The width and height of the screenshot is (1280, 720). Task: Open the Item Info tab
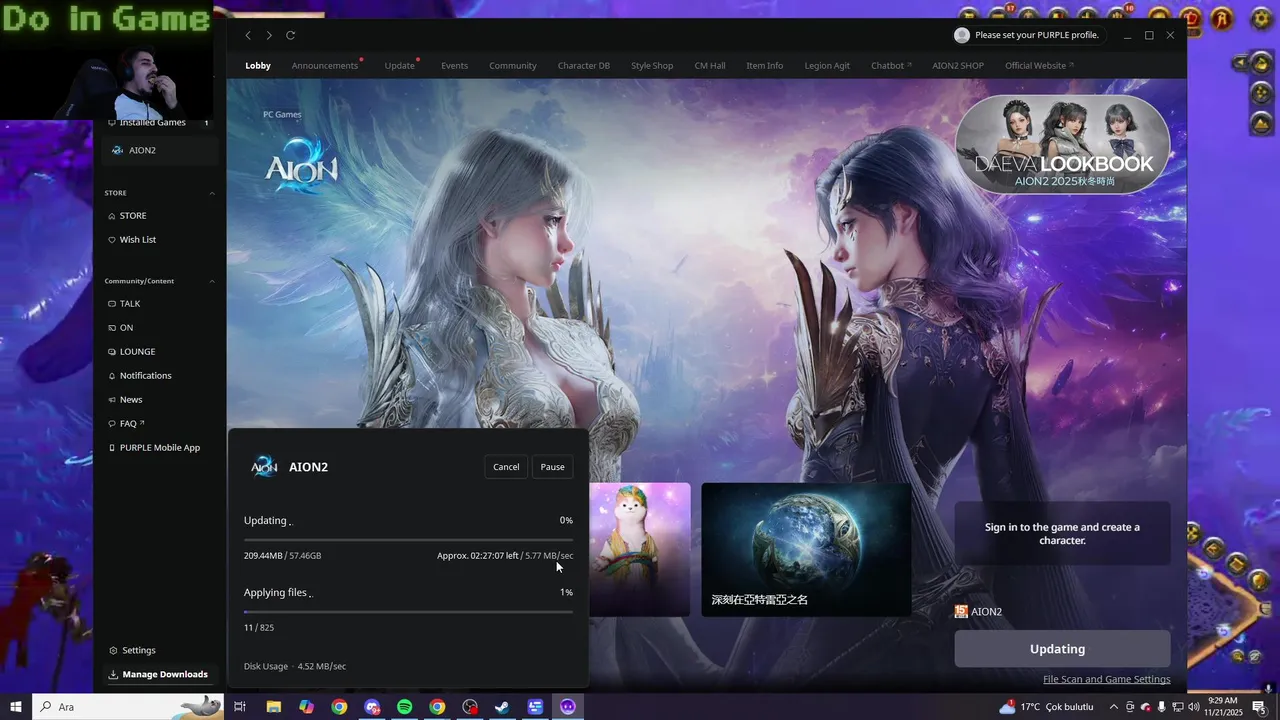pyautogui.click(x=765, y=66)
